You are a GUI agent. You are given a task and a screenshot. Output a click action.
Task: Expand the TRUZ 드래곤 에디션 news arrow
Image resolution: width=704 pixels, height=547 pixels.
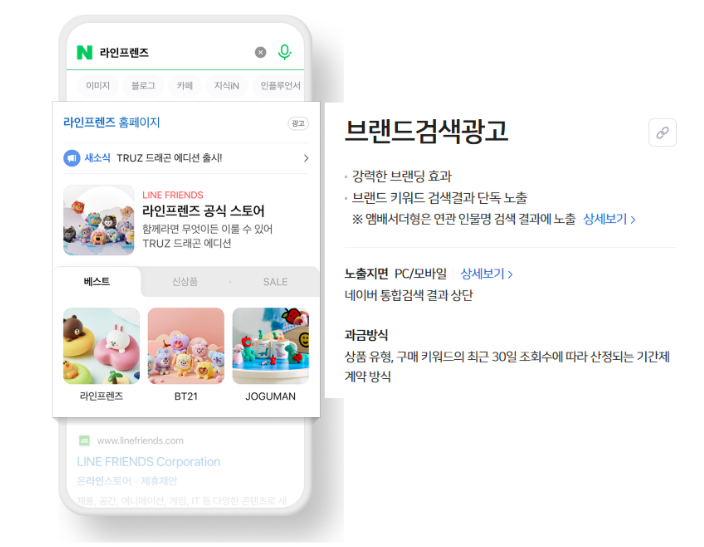coord(306,158)
